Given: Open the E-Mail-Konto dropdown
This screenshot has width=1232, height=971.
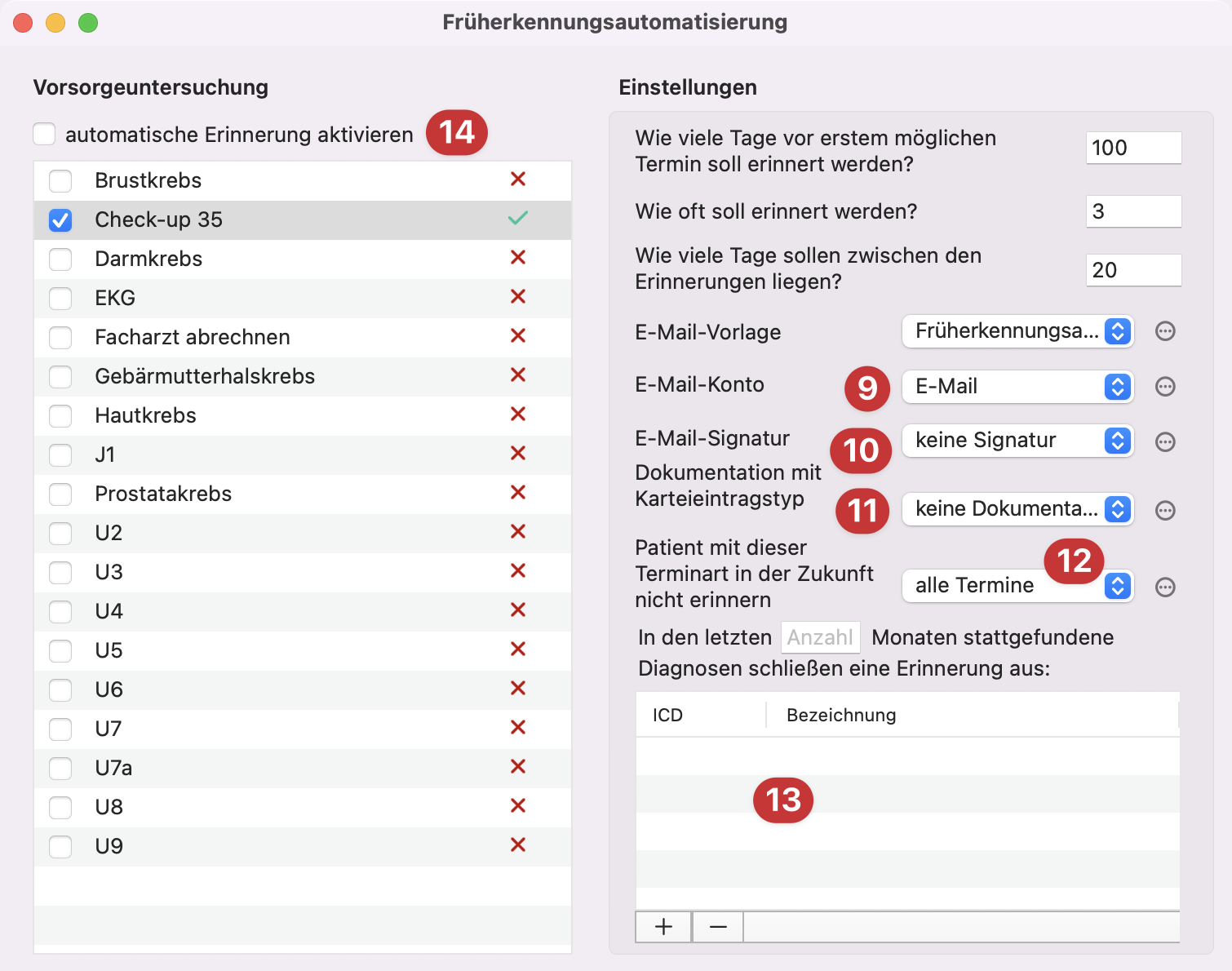Looking at the screenshot, I should click(1017, 387).
